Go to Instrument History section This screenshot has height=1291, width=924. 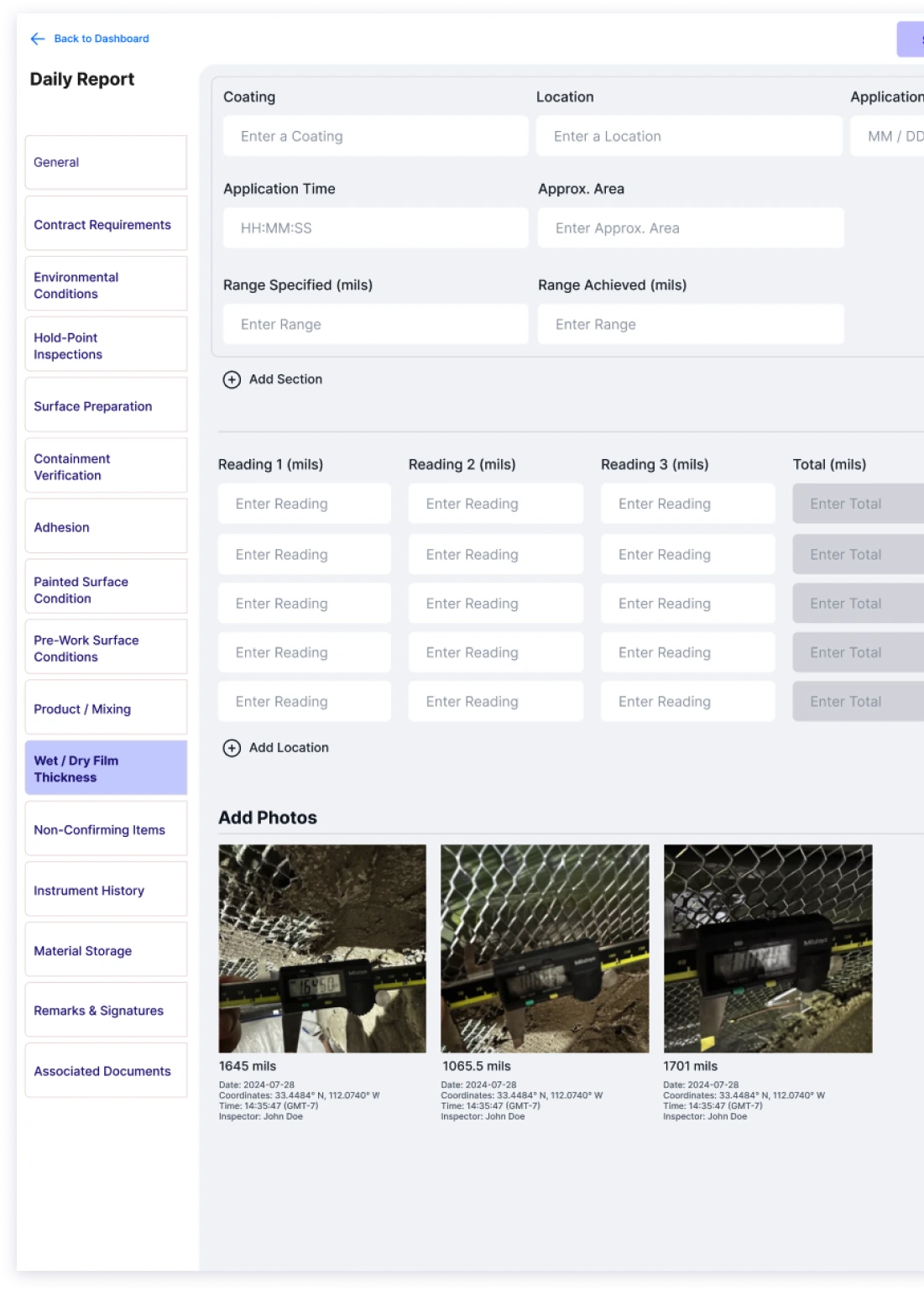106,890
